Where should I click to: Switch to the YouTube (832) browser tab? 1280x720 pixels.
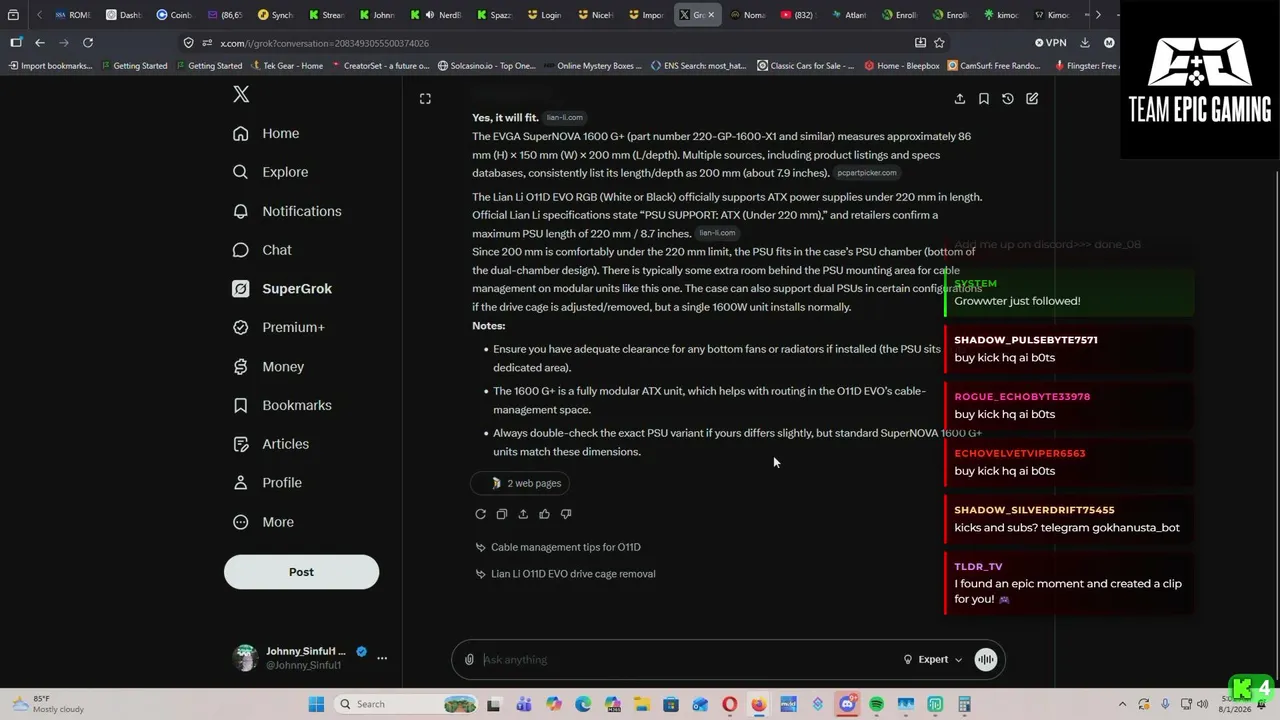[x=797, y=15]
